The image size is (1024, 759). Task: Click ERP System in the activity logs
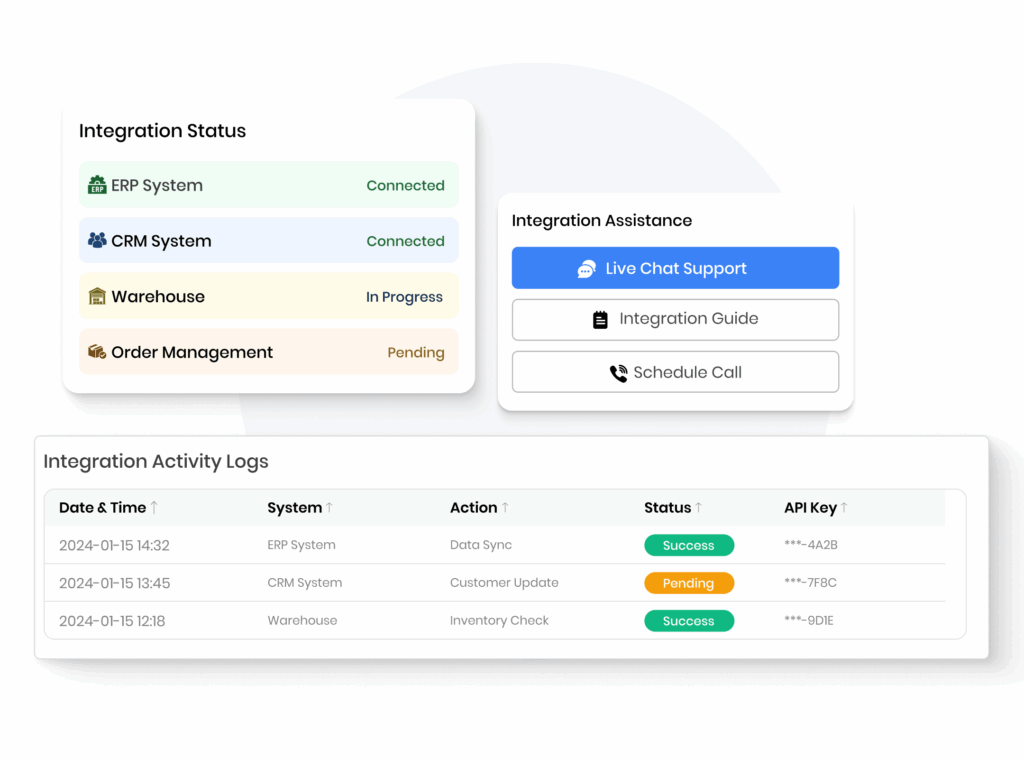301,545
